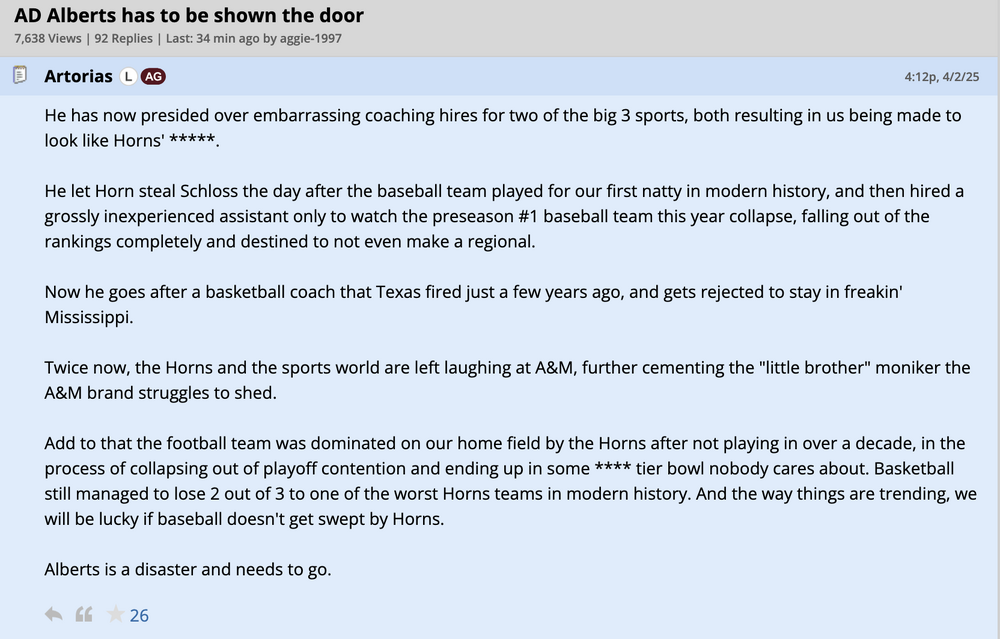Click the white L badge next to Artorias
Viewport: 1000px width, 639px height.
(128, 77)
